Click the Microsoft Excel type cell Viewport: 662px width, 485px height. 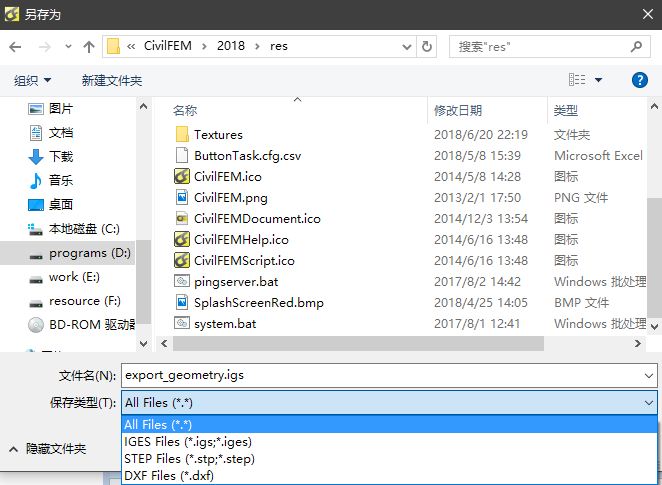tap(598, 156)
